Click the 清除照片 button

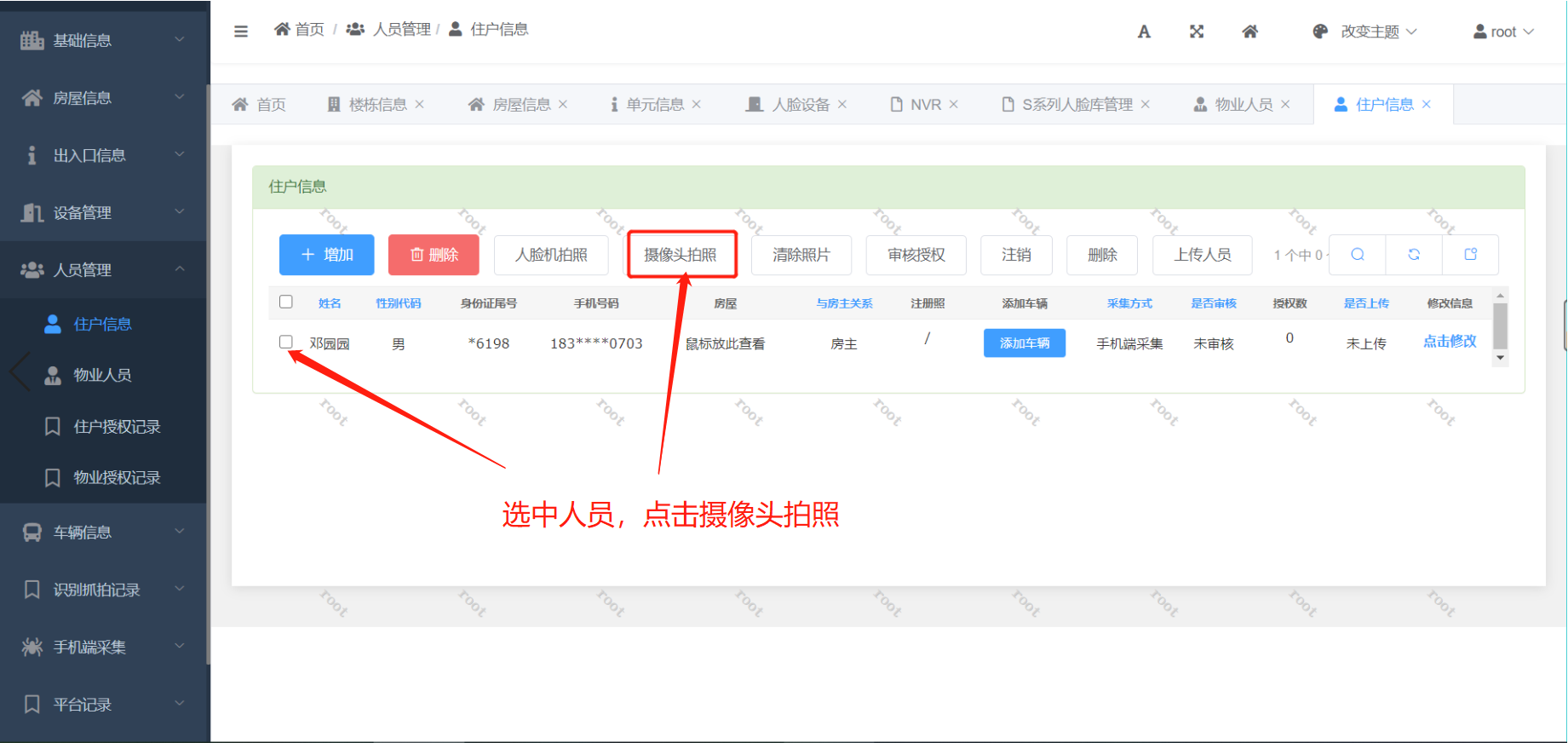(801, 255)
